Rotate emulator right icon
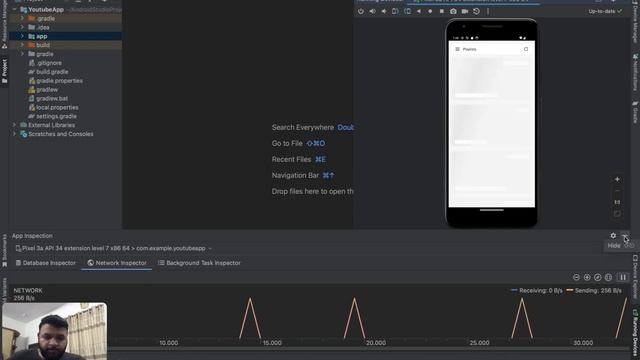640x360 pixels. click(407, 11)
